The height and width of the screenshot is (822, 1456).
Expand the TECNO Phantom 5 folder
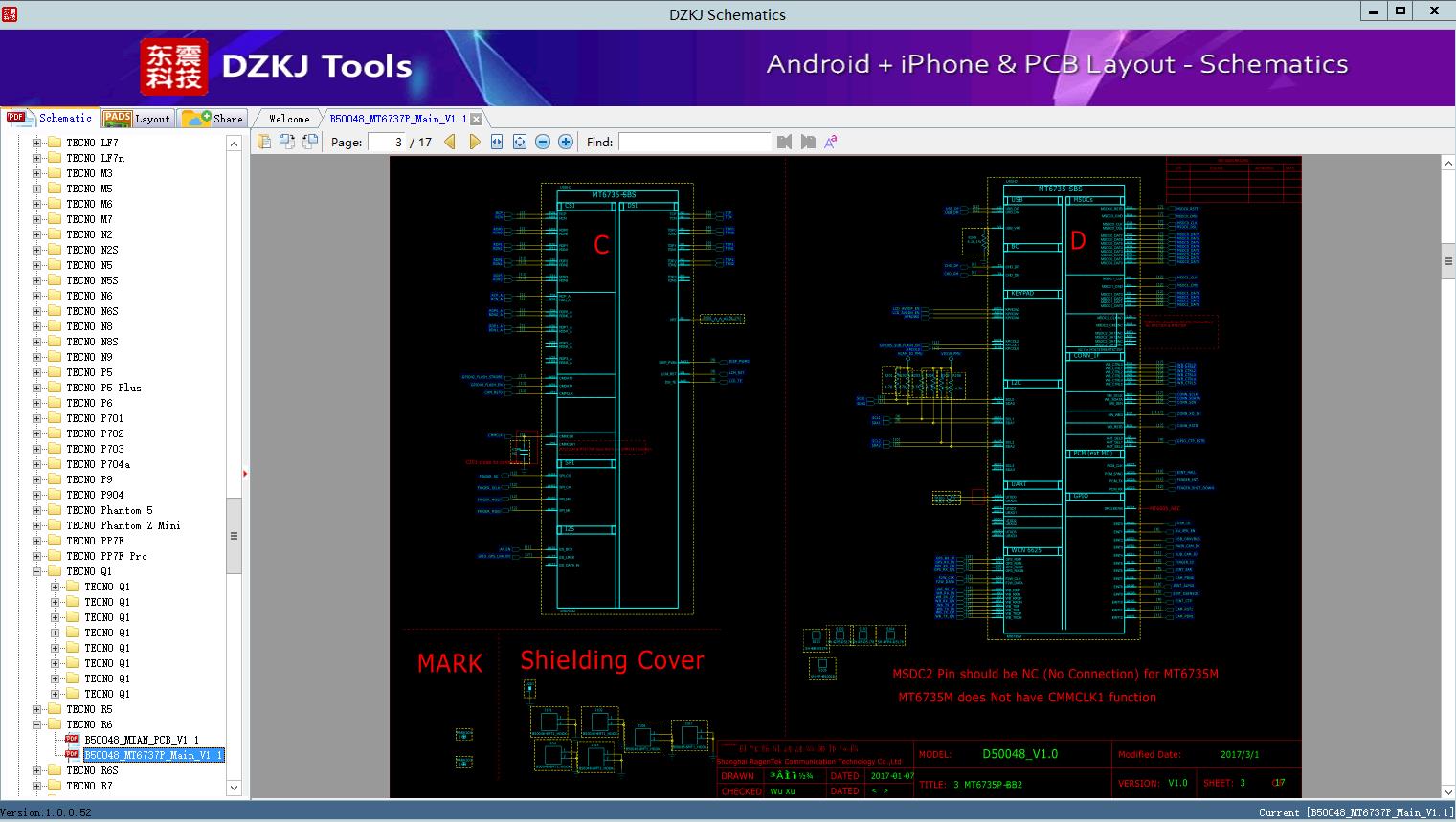point(37,510)
